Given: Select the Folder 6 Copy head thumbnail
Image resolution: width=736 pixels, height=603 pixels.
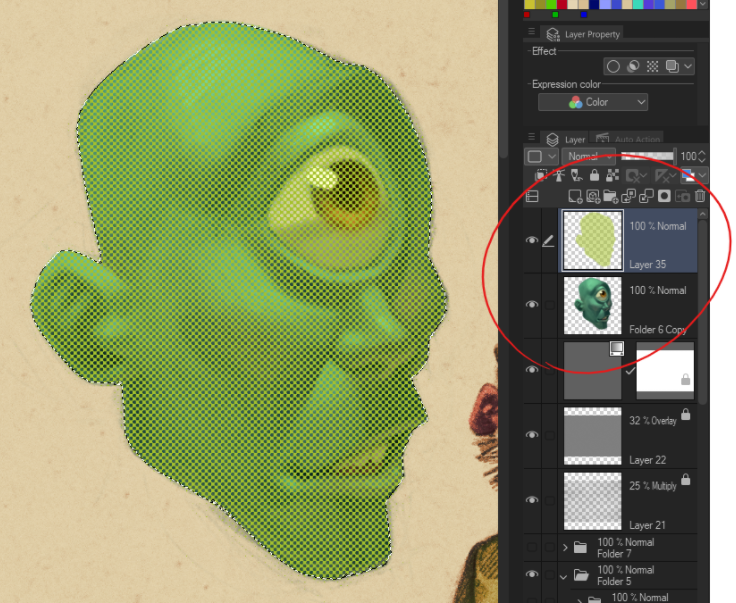Looking at the screenshot, I should coord(592,305).
